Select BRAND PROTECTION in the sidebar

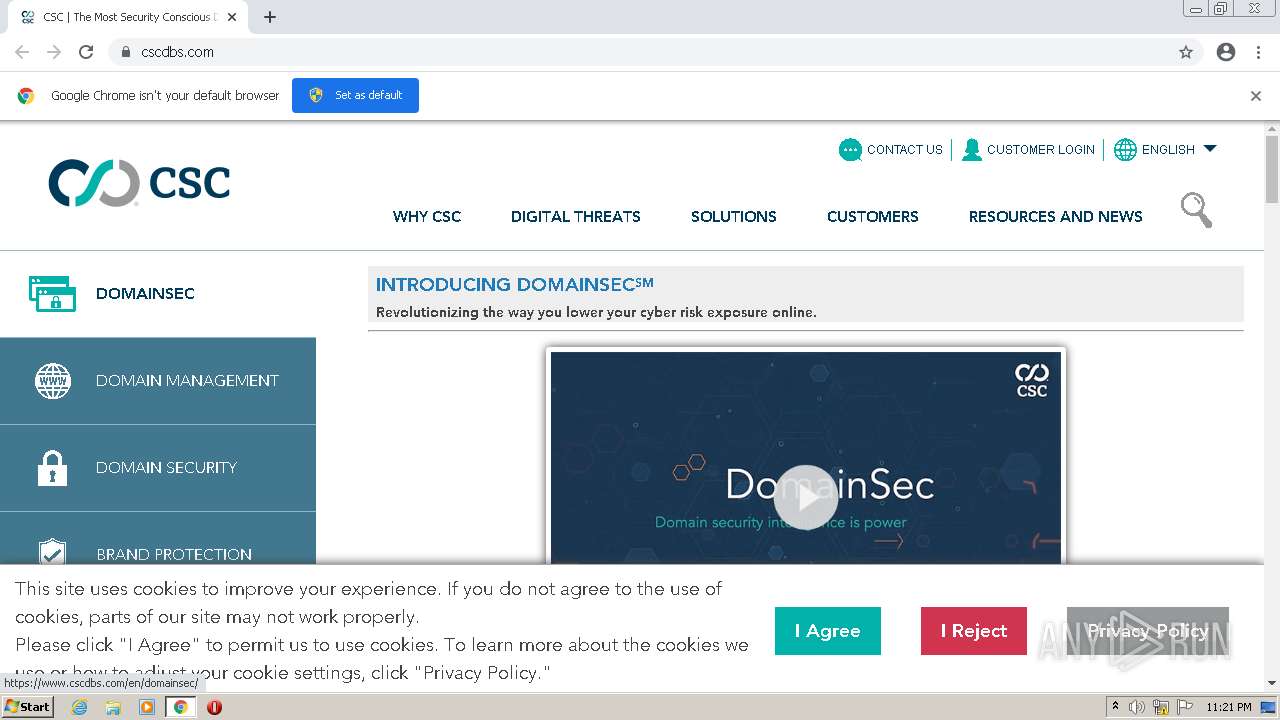pos(174,554)
